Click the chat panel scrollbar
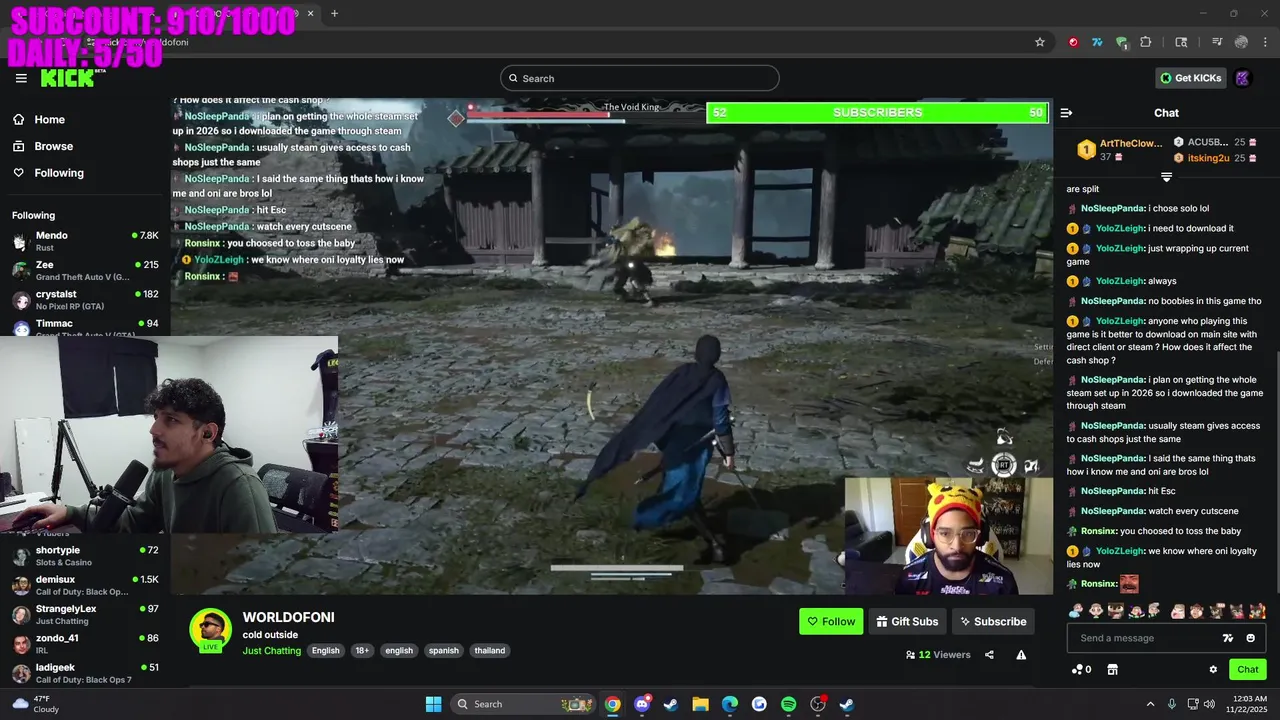The width and height of the screenshot is (1280, 720). [1276, 470]
